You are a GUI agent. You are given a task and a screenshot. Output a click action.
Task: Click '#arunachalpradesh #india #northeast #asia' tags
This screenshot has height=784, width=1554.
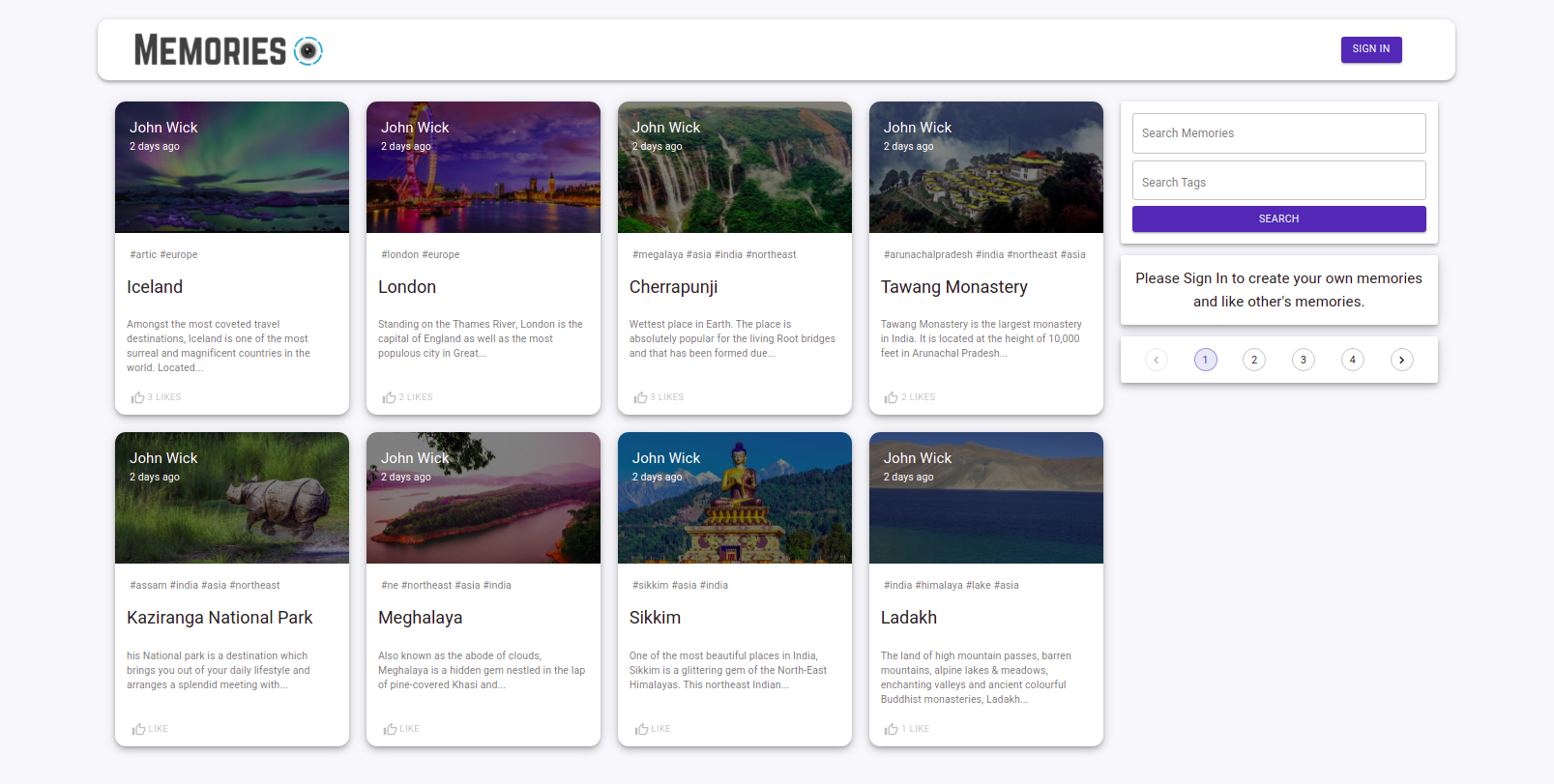[x=984, y=255]
